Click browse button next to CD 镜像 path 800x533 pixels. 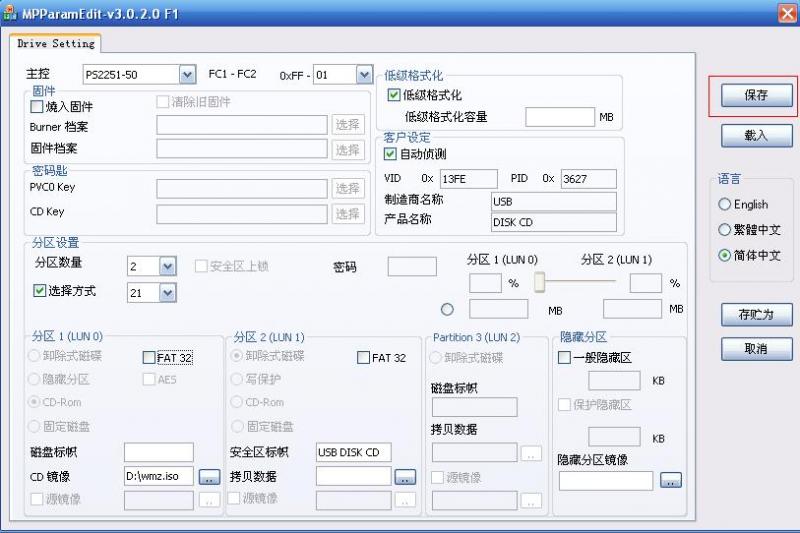click(209, 477)
